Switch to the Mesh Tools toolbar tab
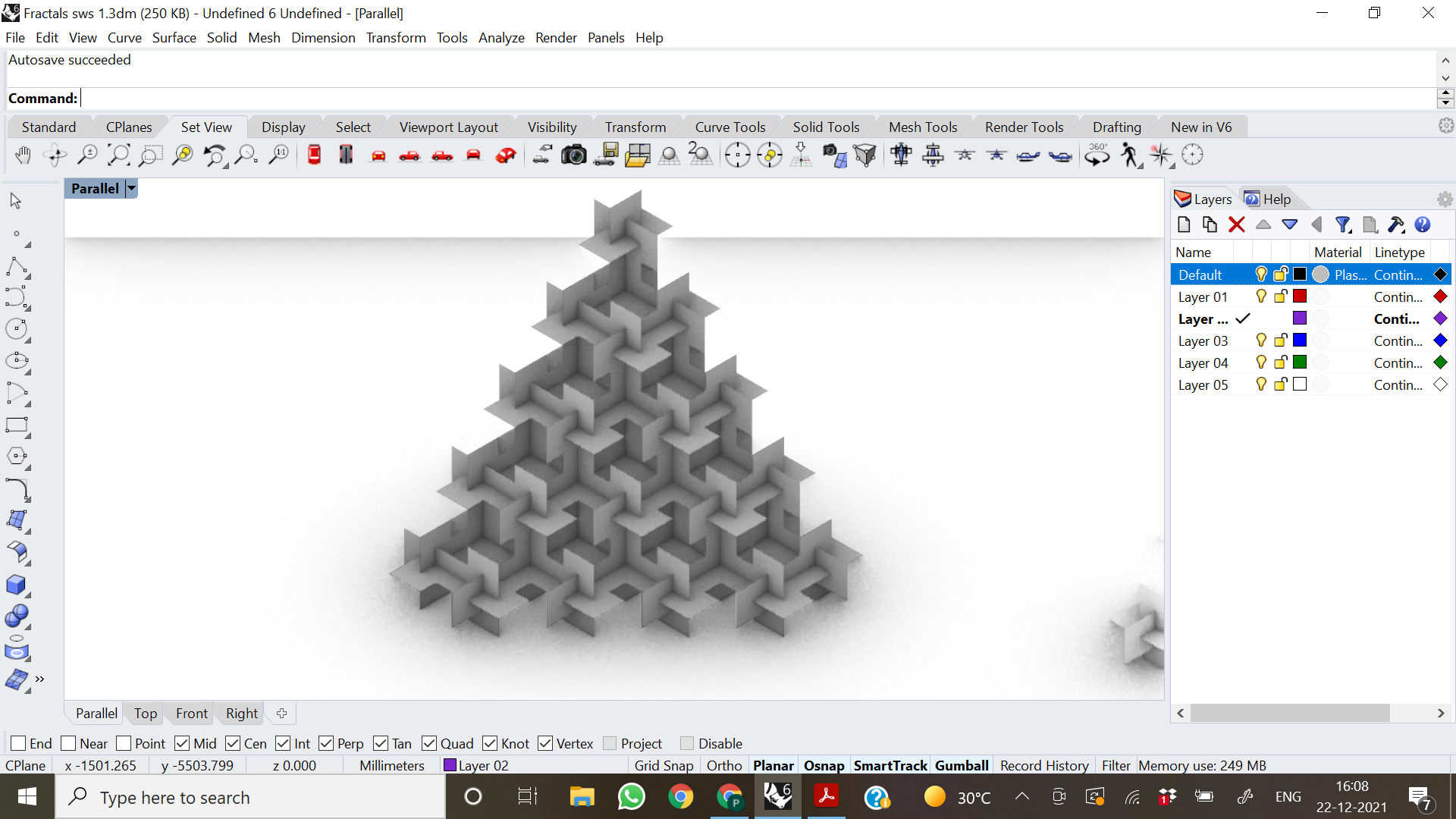The width and height of the screenshot is (1456, 819). (922, 127)
